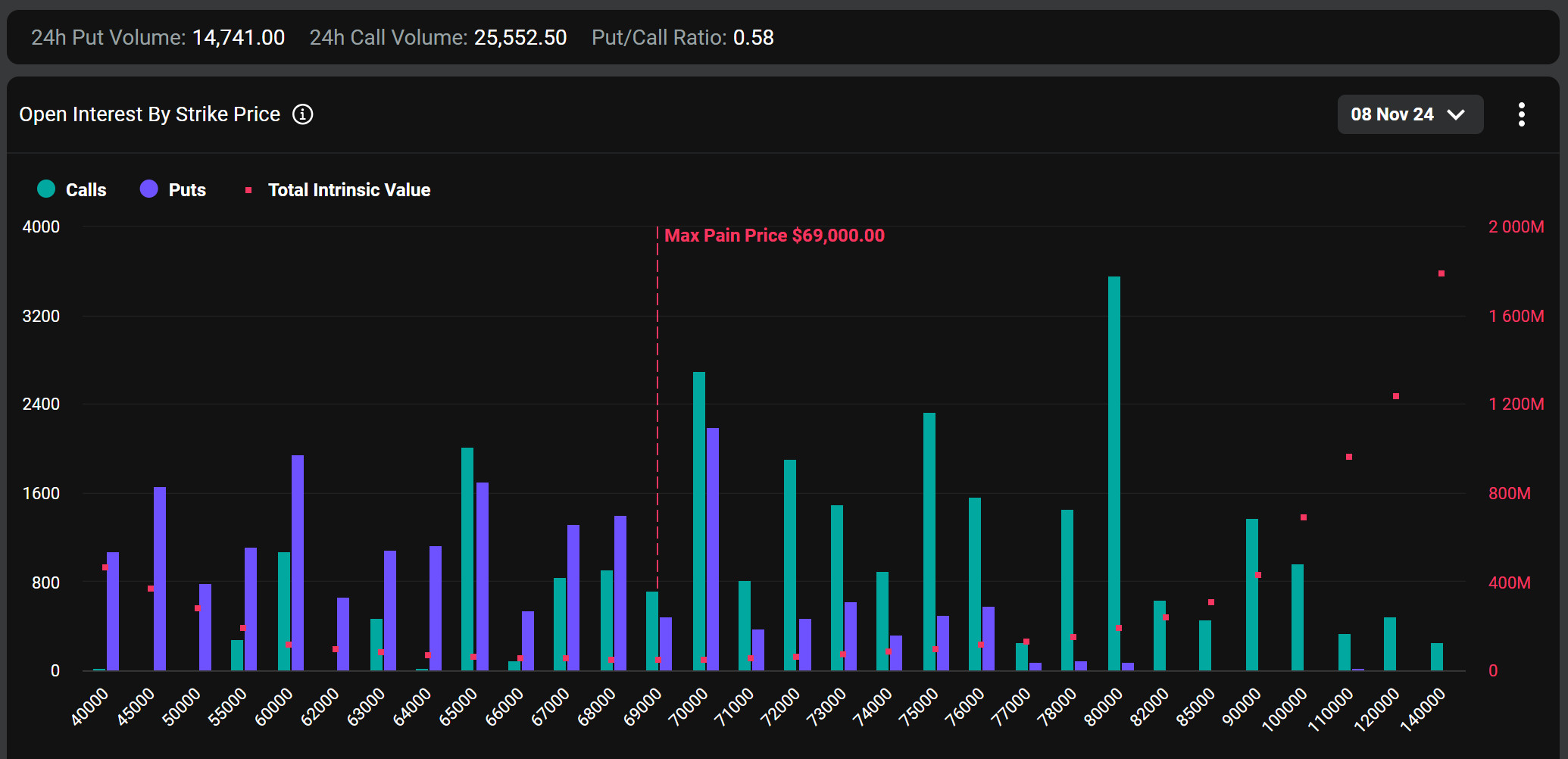Click the Max Pain Price $69,000.00 label
This screenshot has height=759, width=1568.
tap(774, 236)
